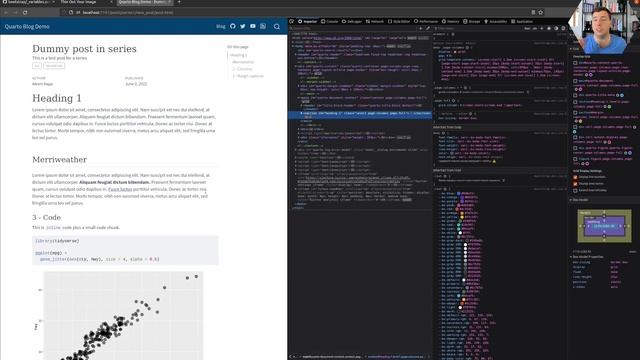
Task: Collapse the Box Model Properties section
Action: tap(571, 257)
